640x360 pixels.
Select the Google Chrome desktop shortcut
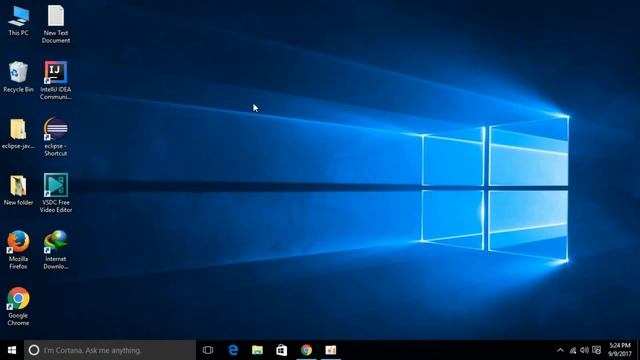click(18, 307)
